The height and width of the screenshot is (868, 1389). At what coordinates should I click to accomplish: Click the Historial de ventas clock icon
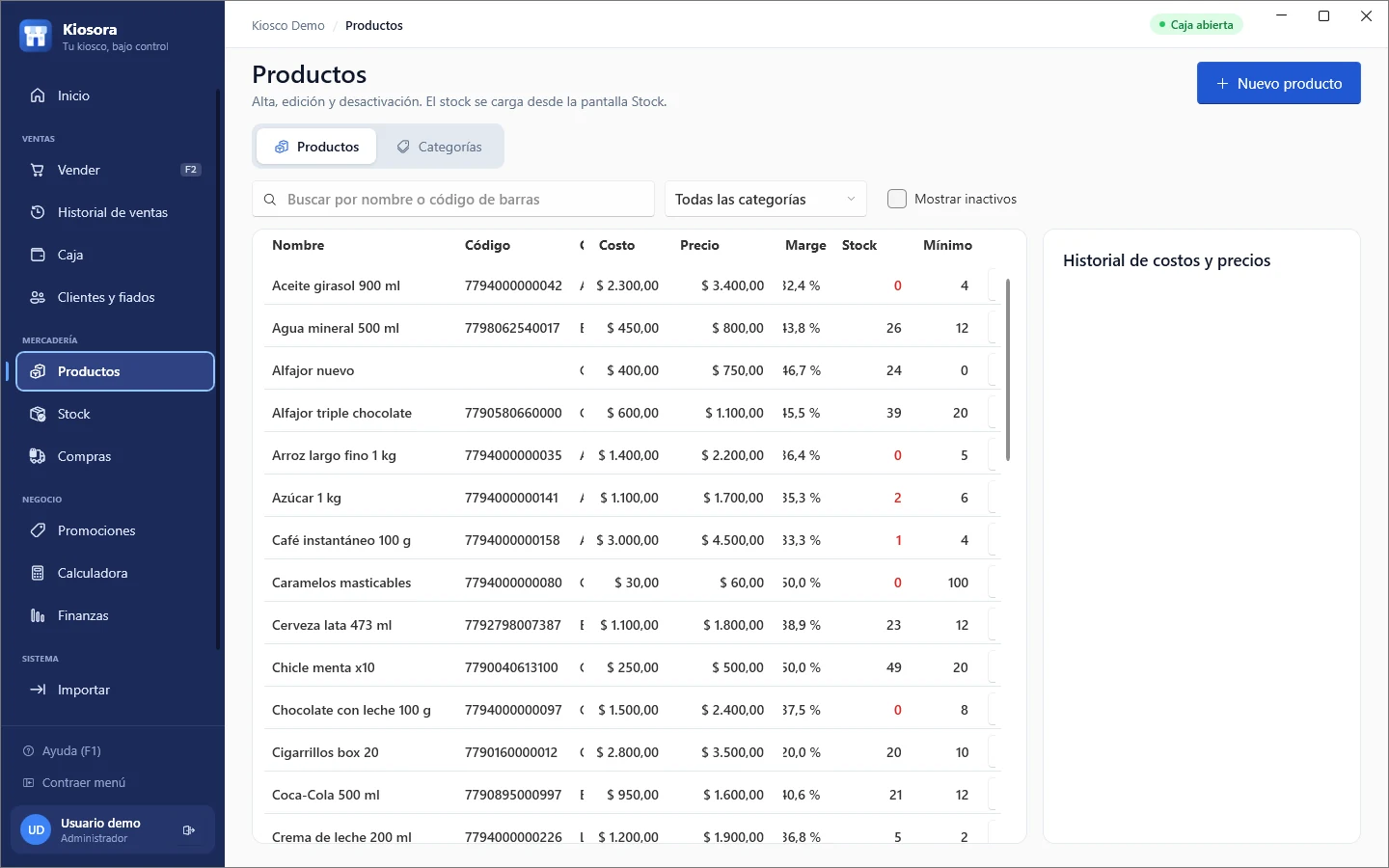(x=38, y=212)
